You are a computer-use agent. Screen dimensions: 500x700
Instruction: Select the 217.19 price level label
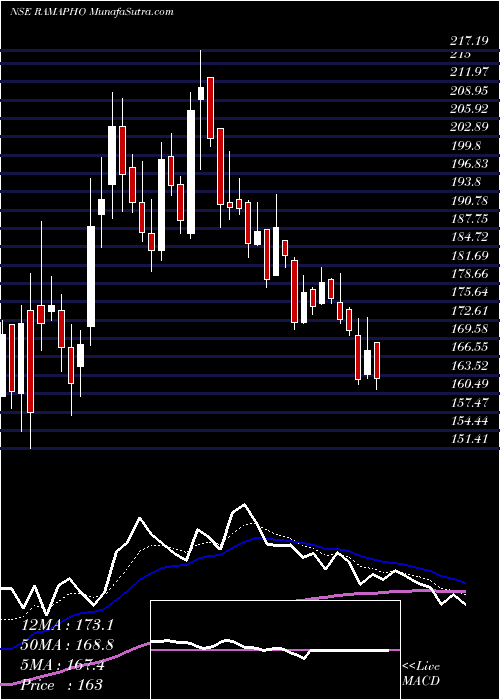point(469,42)
